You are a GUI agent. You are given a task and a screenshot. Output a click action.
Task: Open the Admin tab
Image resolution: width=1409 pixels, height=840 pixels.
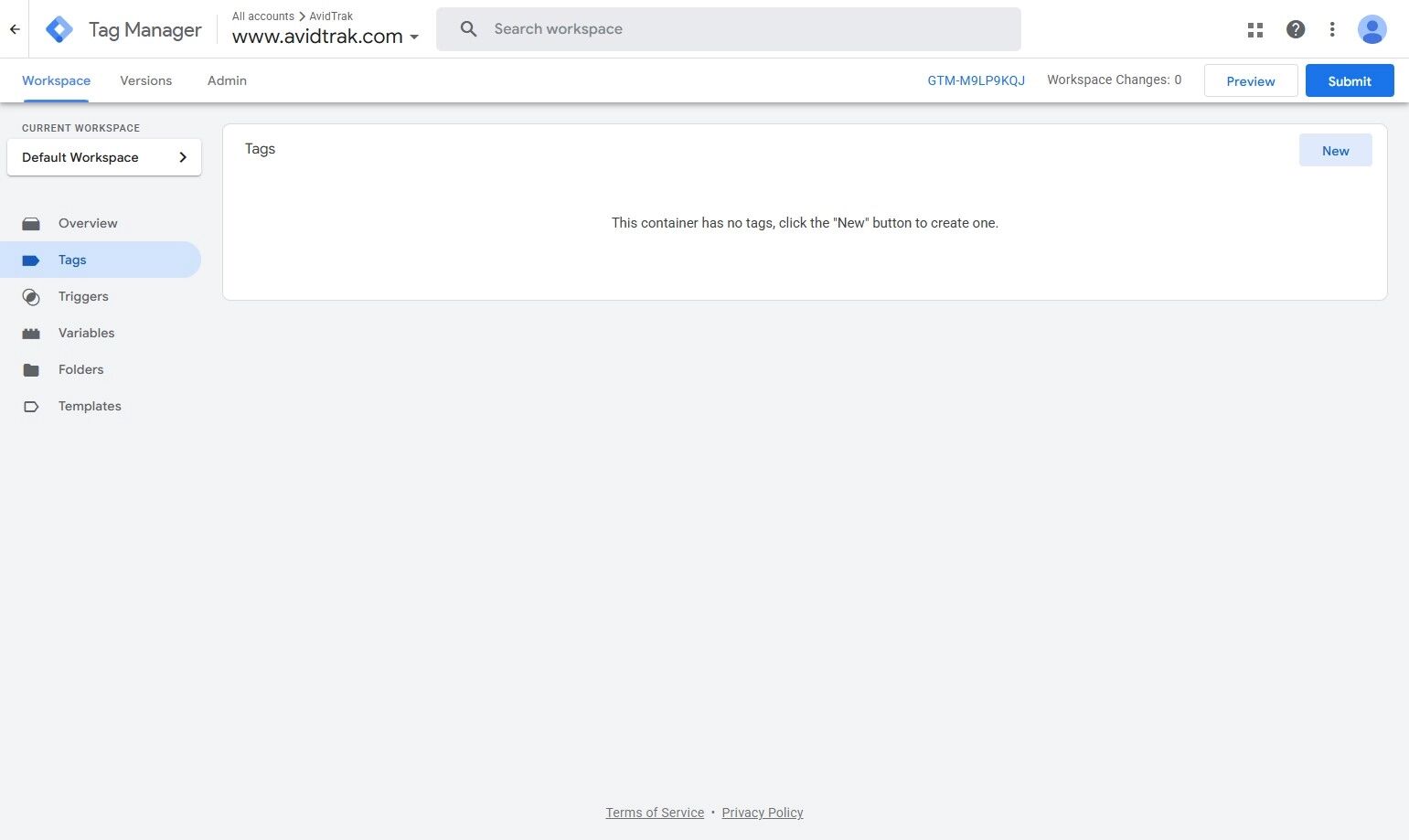coord(226,80)
